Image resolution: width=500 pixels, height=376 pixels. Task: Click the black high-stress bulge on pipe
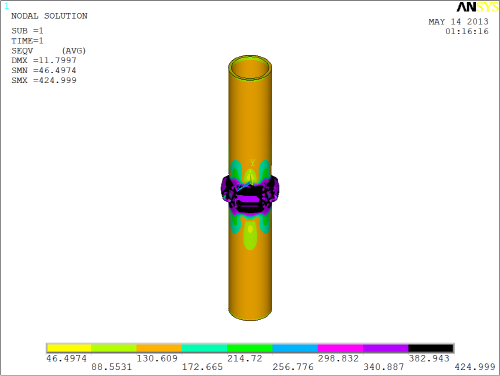[250, 193]
